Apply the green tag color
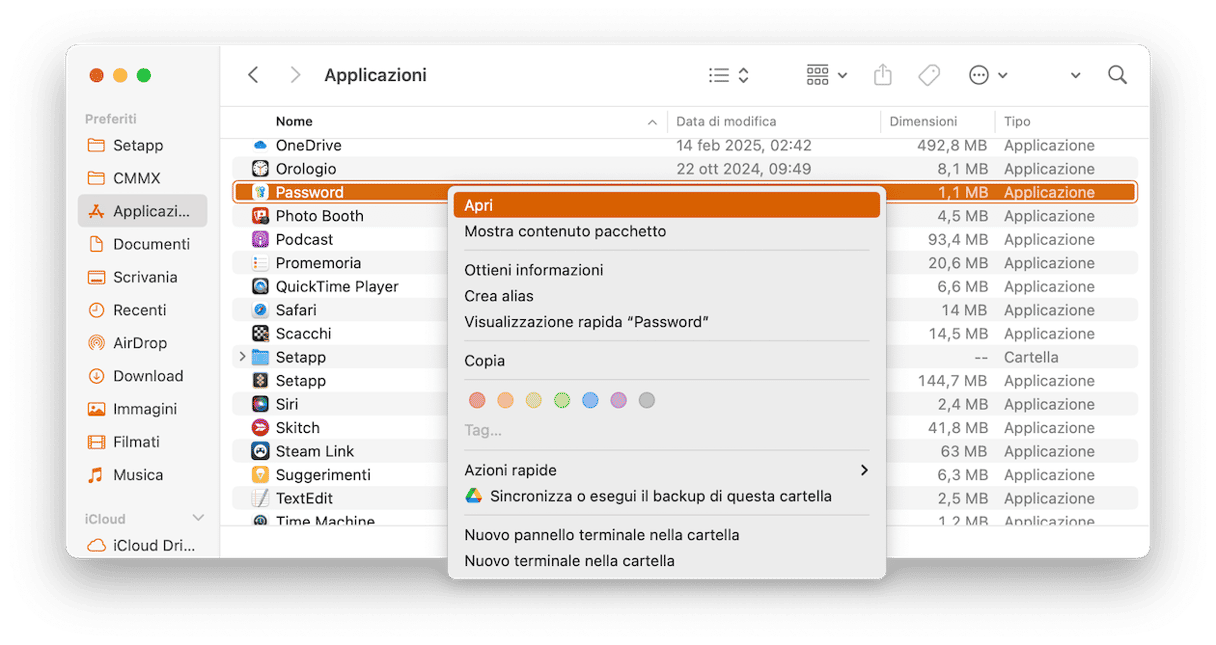This screenshot has height=645, width=1216. click(x=562, y=400)
